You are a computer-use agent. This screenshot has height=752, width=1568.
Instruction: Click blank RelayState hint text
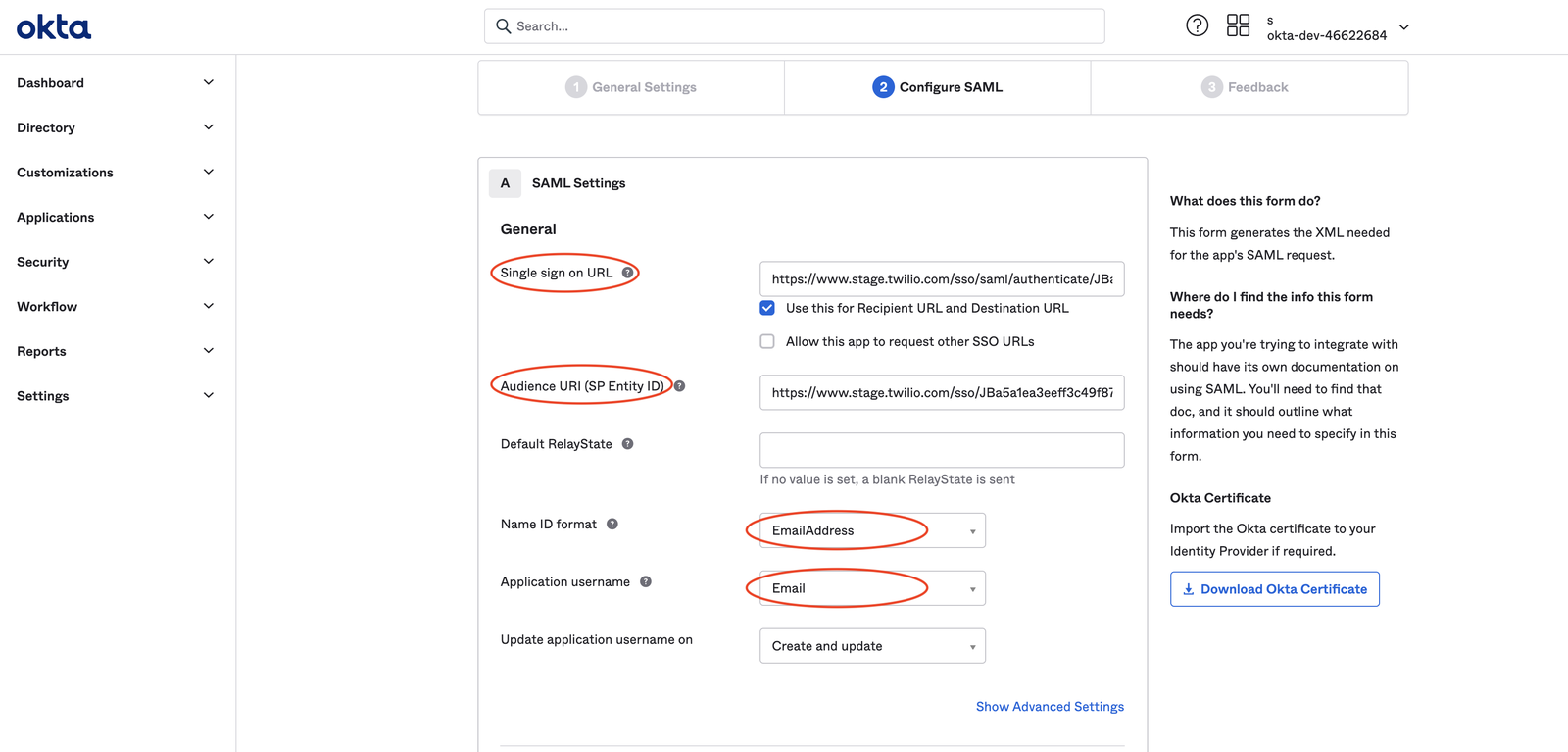[x=887, y=479]
